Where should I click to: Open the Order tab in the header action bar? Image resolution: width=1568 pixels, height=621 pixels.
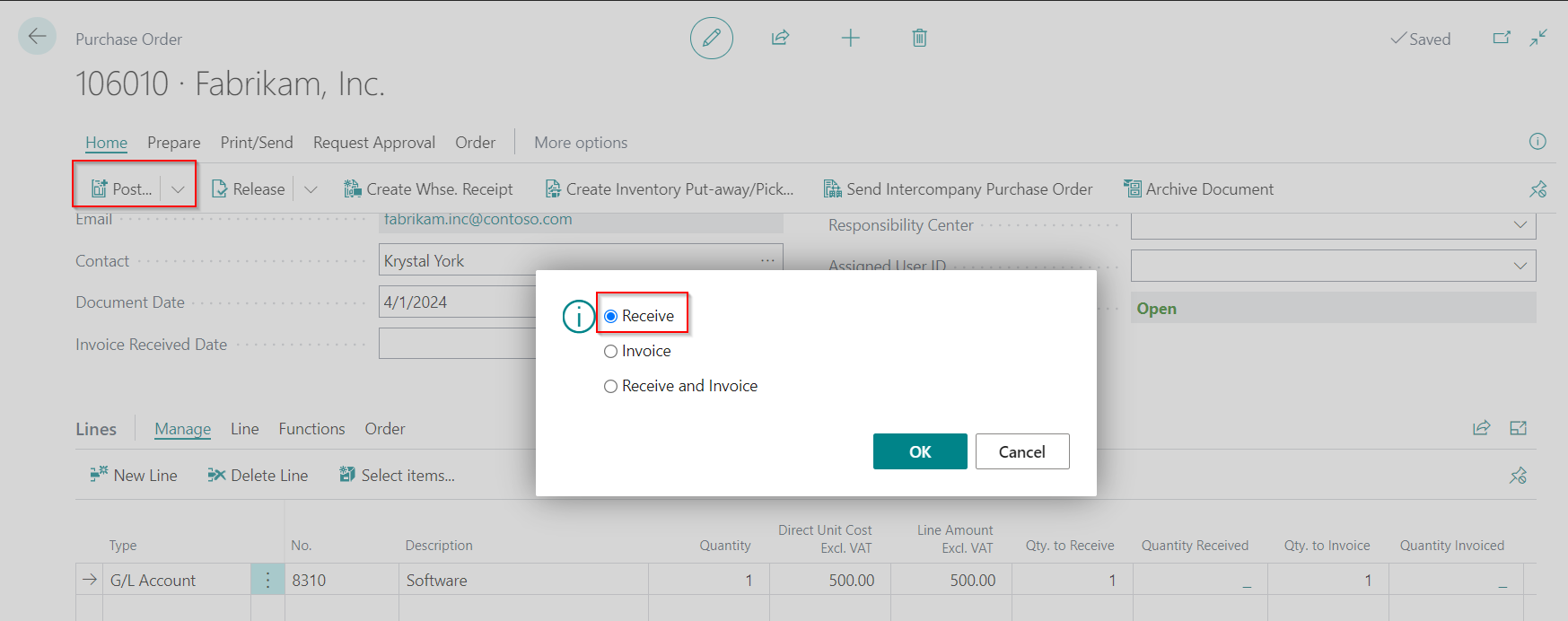coord(475,143)
